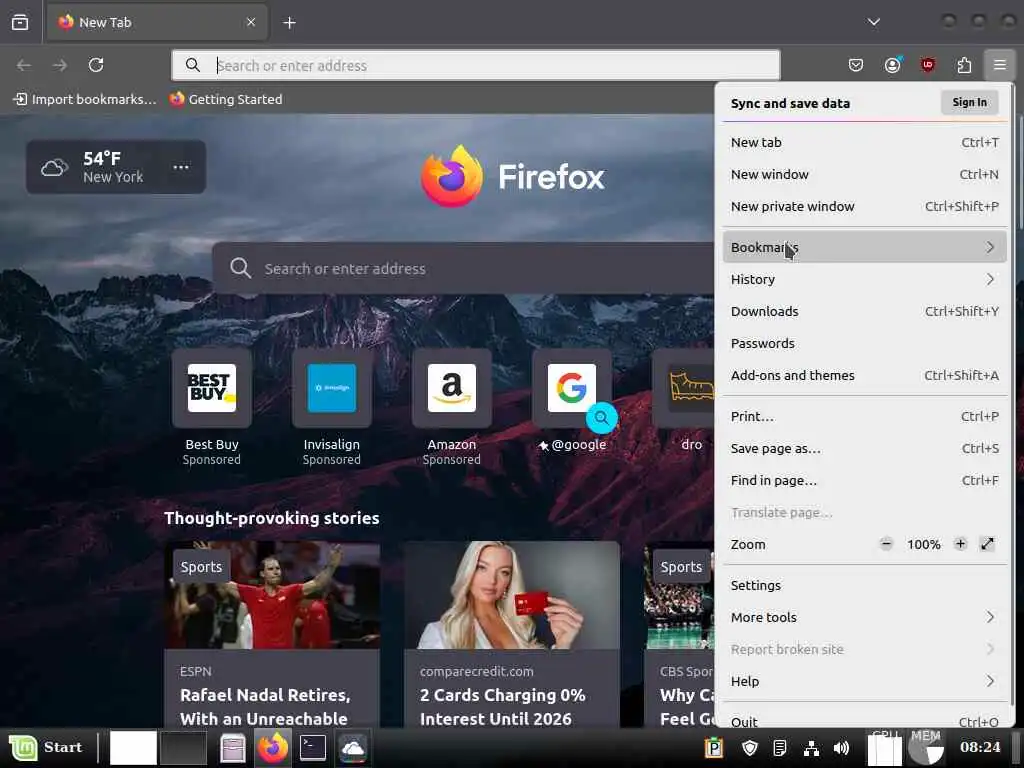Open the Getting Started bookmark

(226, 99)
